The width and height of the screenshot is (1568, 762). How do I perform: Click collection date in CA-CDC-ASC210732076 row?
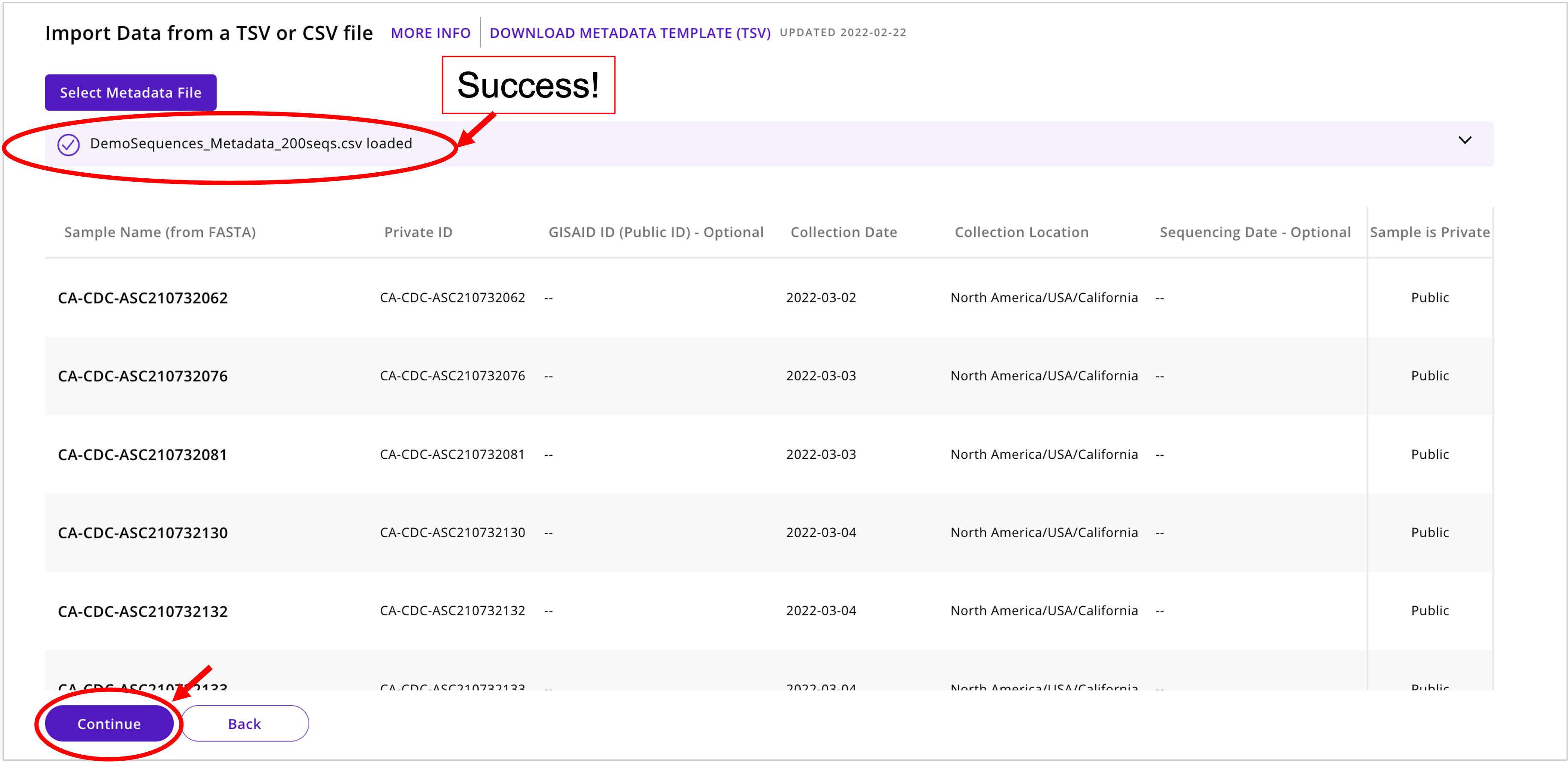tap(820, 375)
